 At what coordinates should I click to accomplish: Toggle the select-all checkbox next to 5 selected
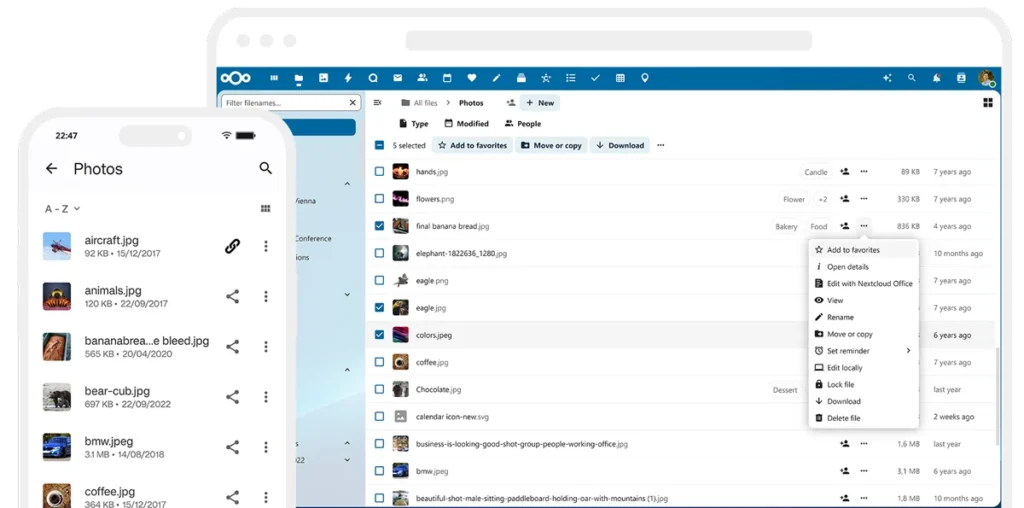coord(379,145)
